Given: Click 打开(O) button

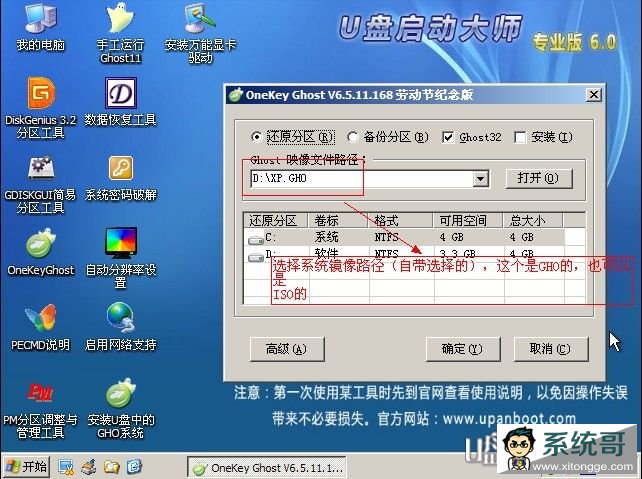Looking at the screenshot, I should click(539, 178).
